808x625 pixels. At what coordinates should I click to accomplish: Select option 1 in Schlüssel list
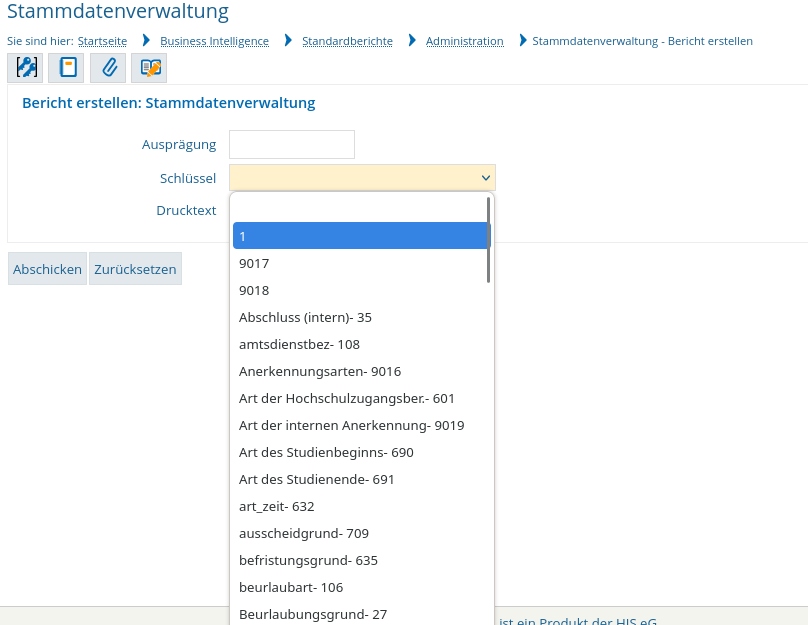coord(361,236)
